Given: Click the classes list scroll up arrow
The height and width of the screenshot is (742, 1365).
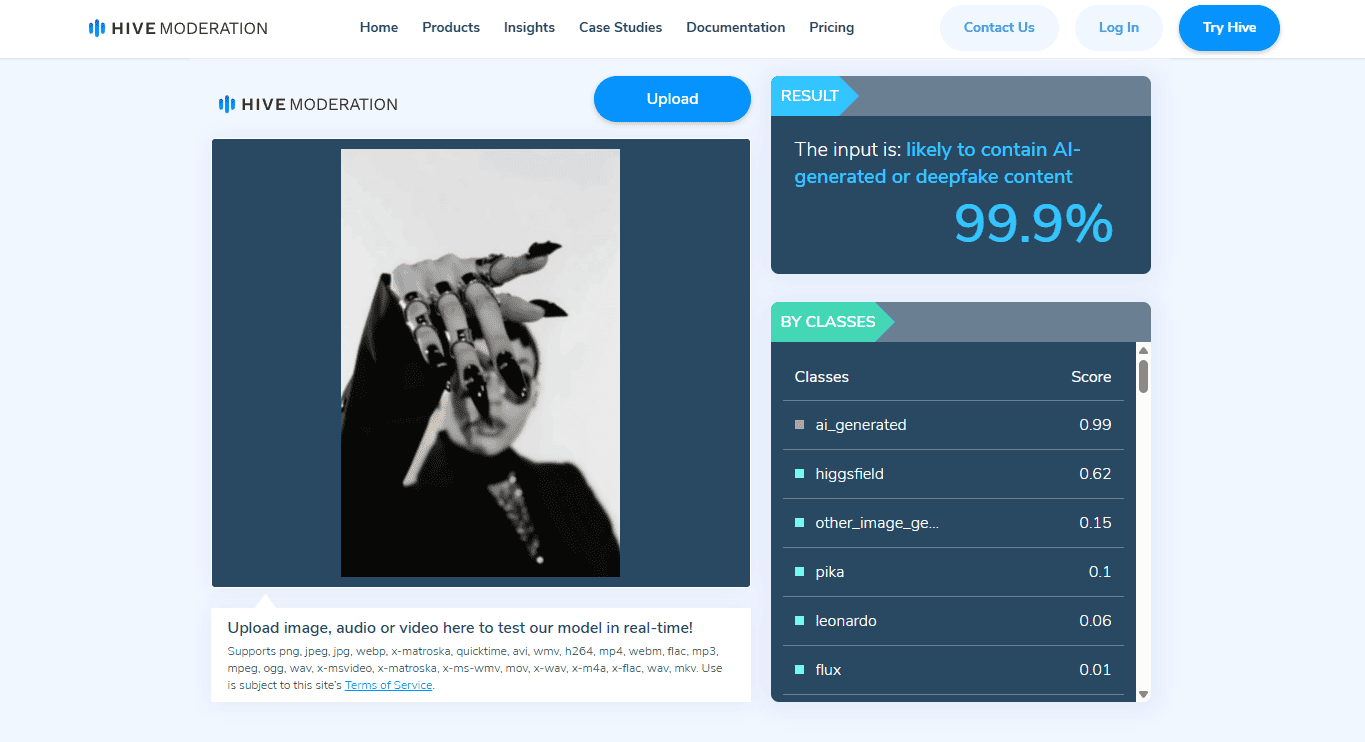Looking at the screenshot, I should (x=1143, y=350).
